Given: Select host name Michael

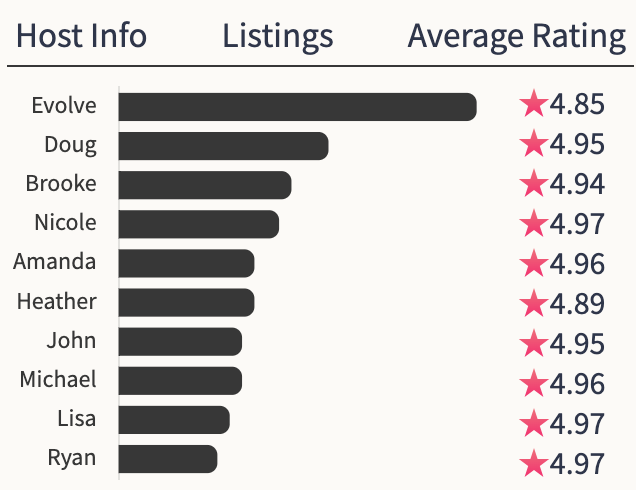Looking at the screenshot, I should tap(58, 379).
